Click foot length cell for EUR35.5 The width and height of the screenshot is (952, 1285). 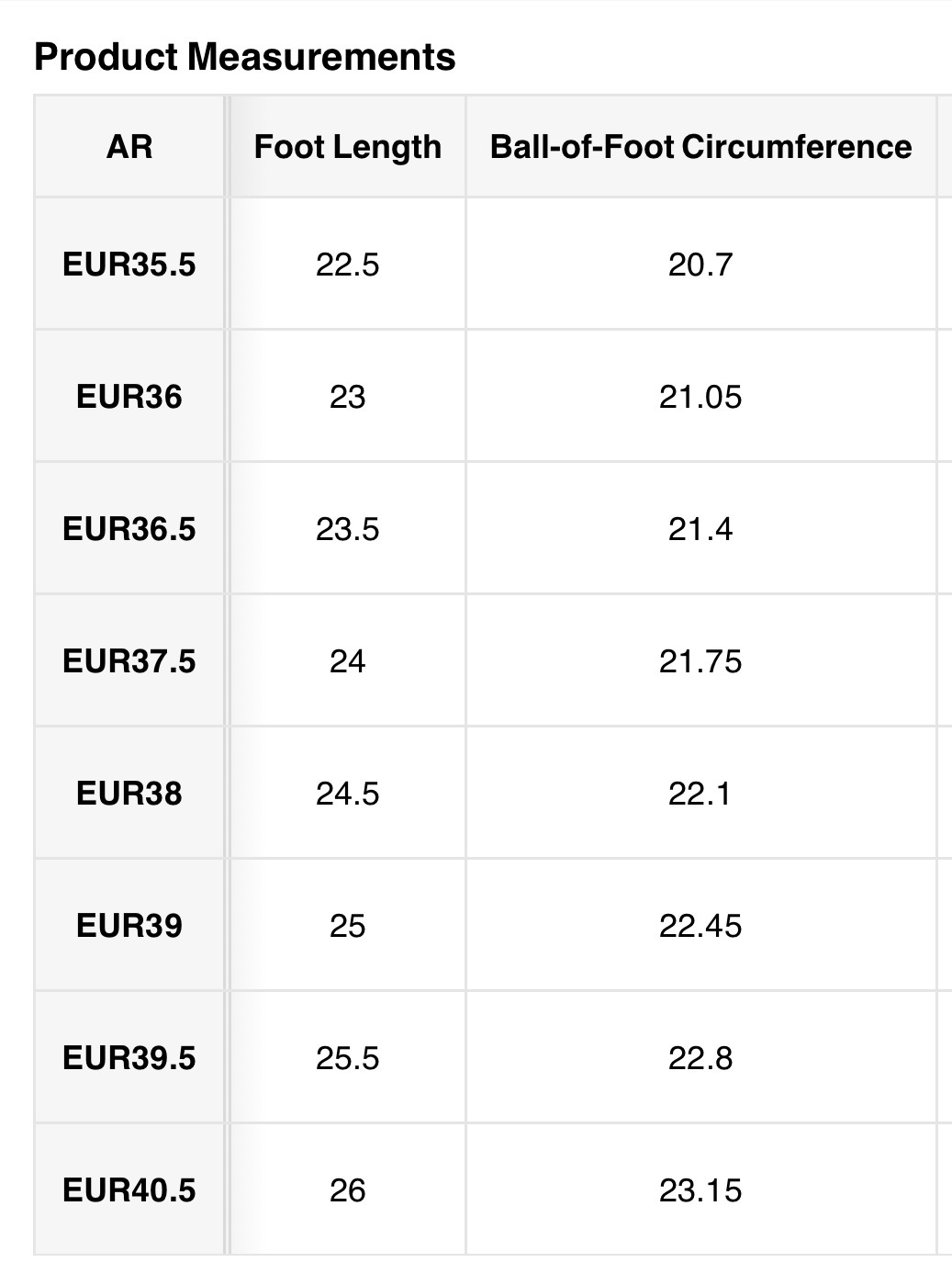347,265
